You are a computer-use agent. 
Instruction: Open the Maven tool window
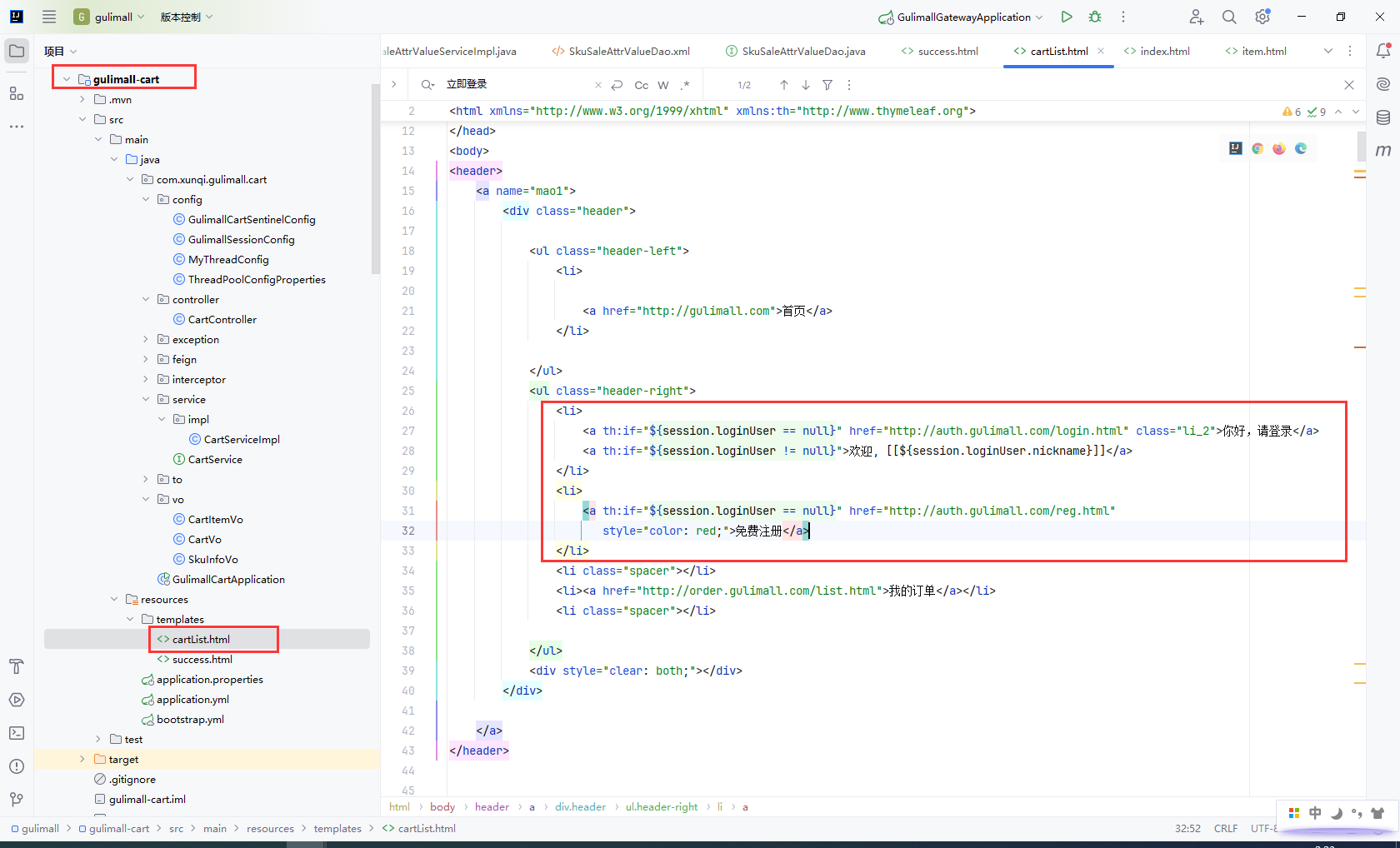click(x=1383, y=151)
